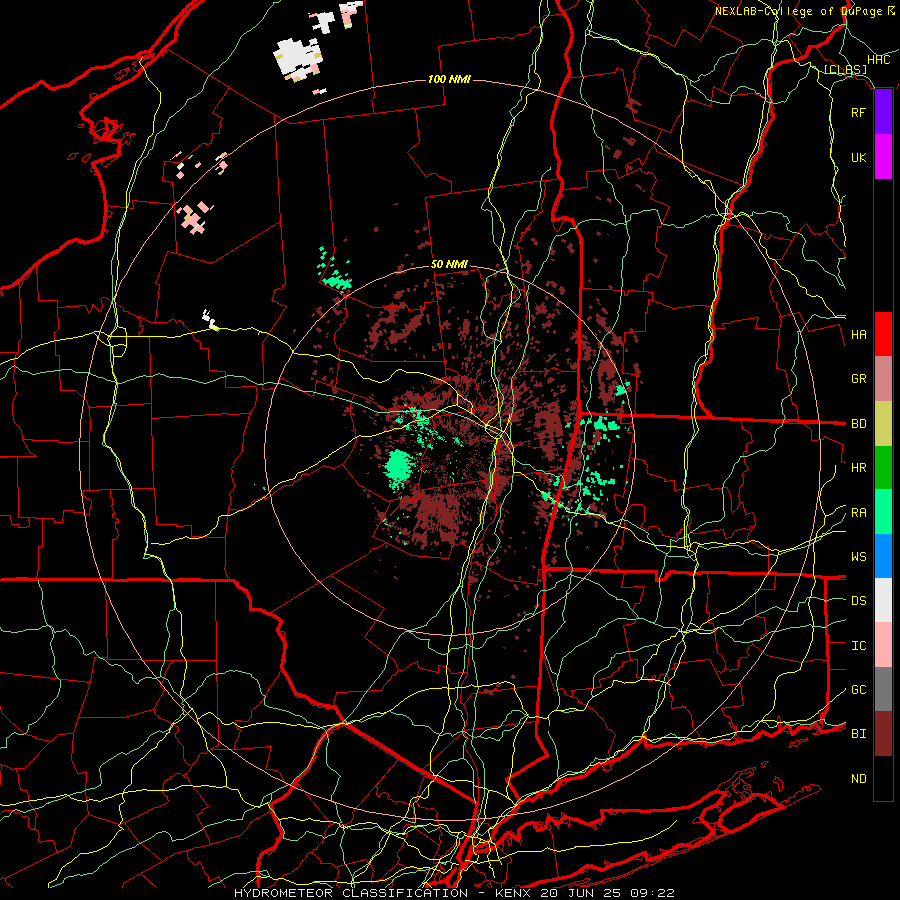
Task: Click the "100 NMI" range ring label
Action: tap(449, 79)
